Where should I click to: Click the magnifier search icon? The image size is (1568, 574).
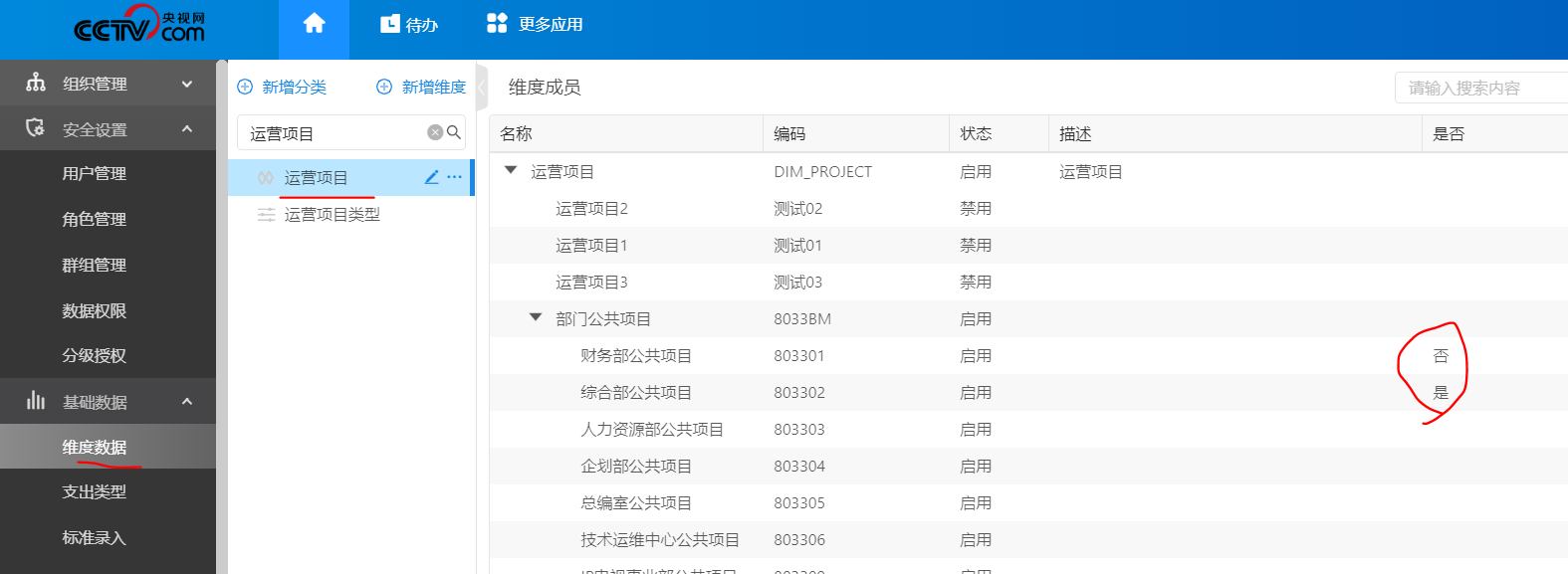(x=454, y=132)
